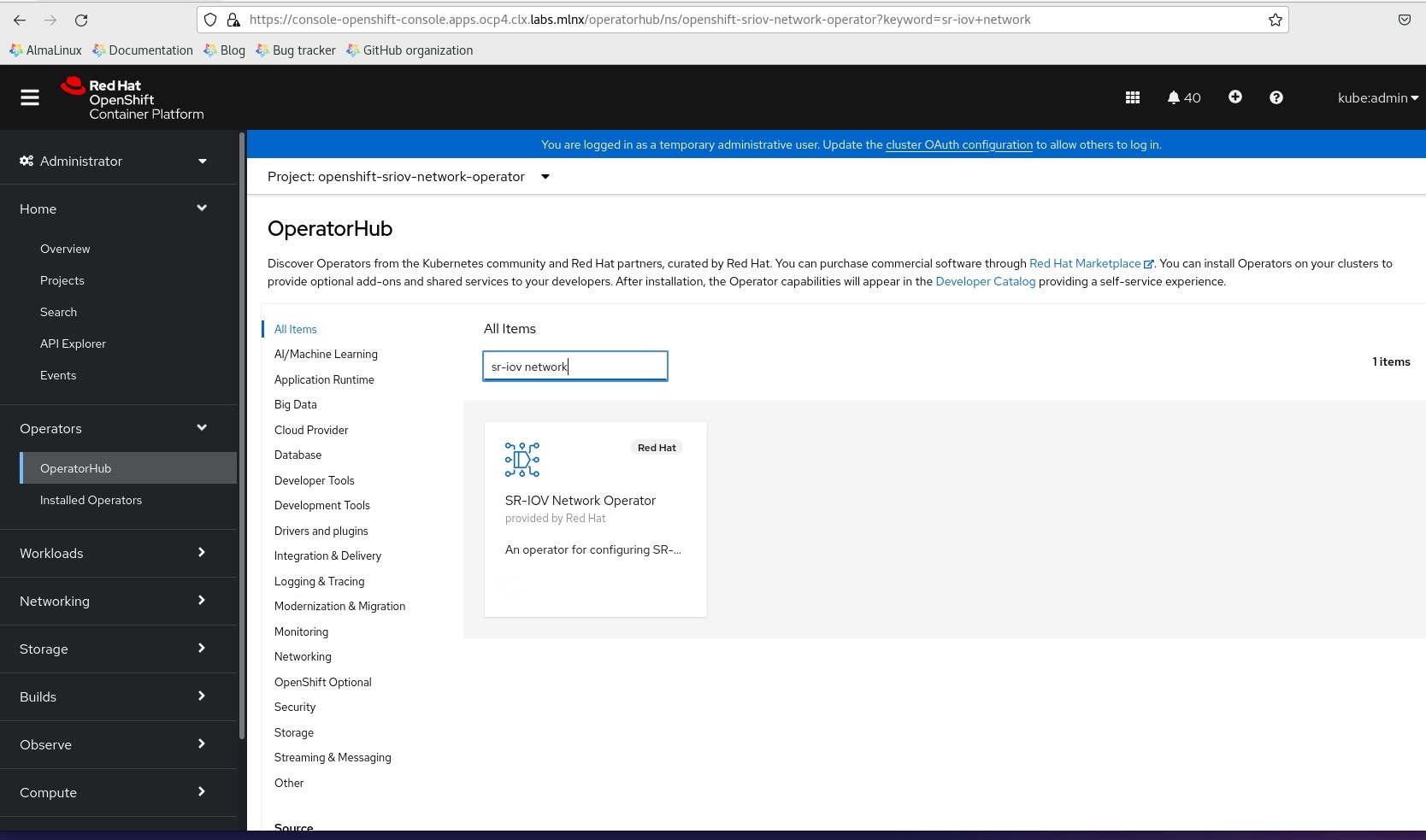Open the AlmaLinux bookmark
This screenshot has width=1426, height=840.
[x=45, y=50]
